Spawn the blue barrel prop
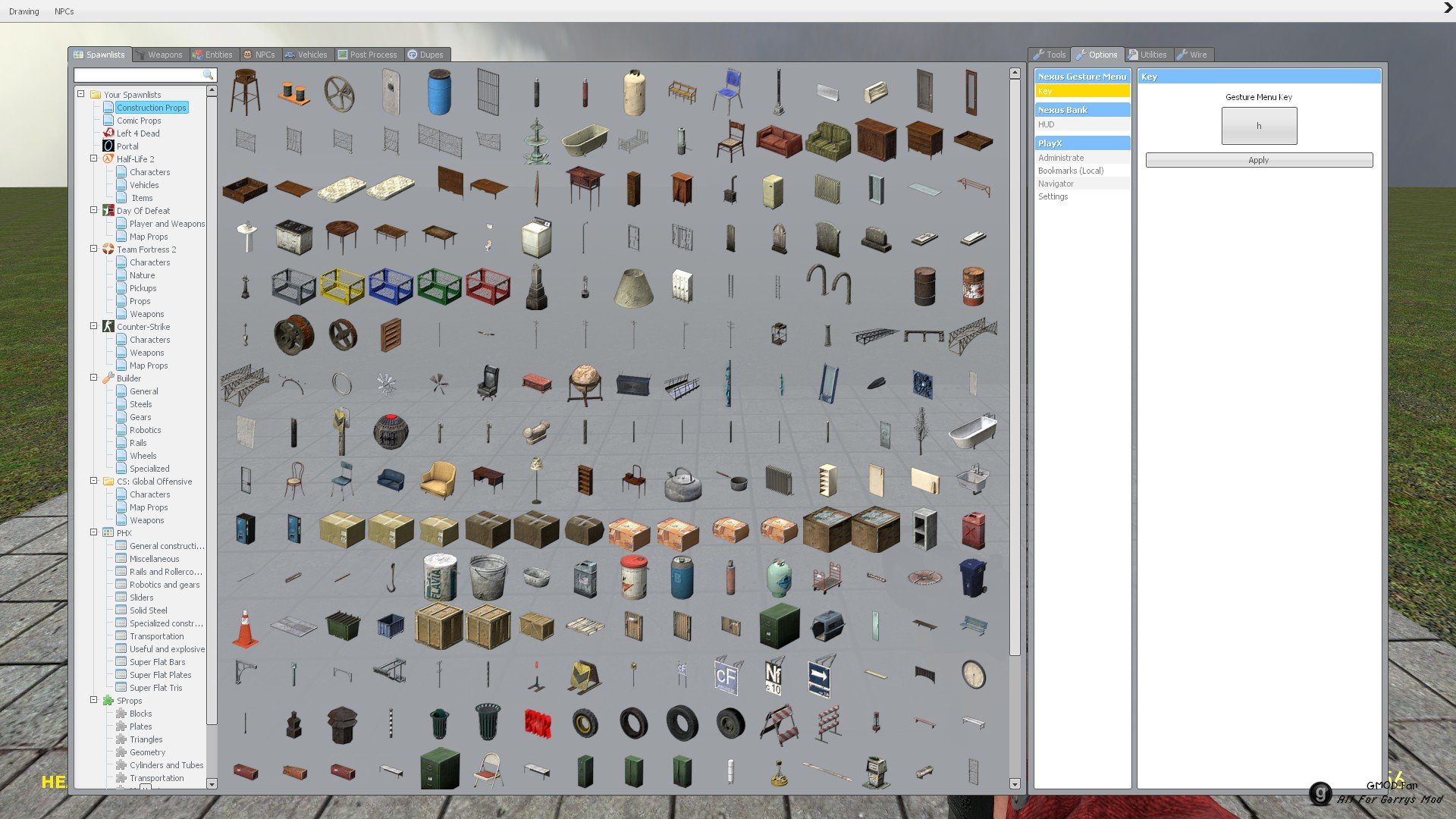1456x819 pixels. click(x=439, y=93)
